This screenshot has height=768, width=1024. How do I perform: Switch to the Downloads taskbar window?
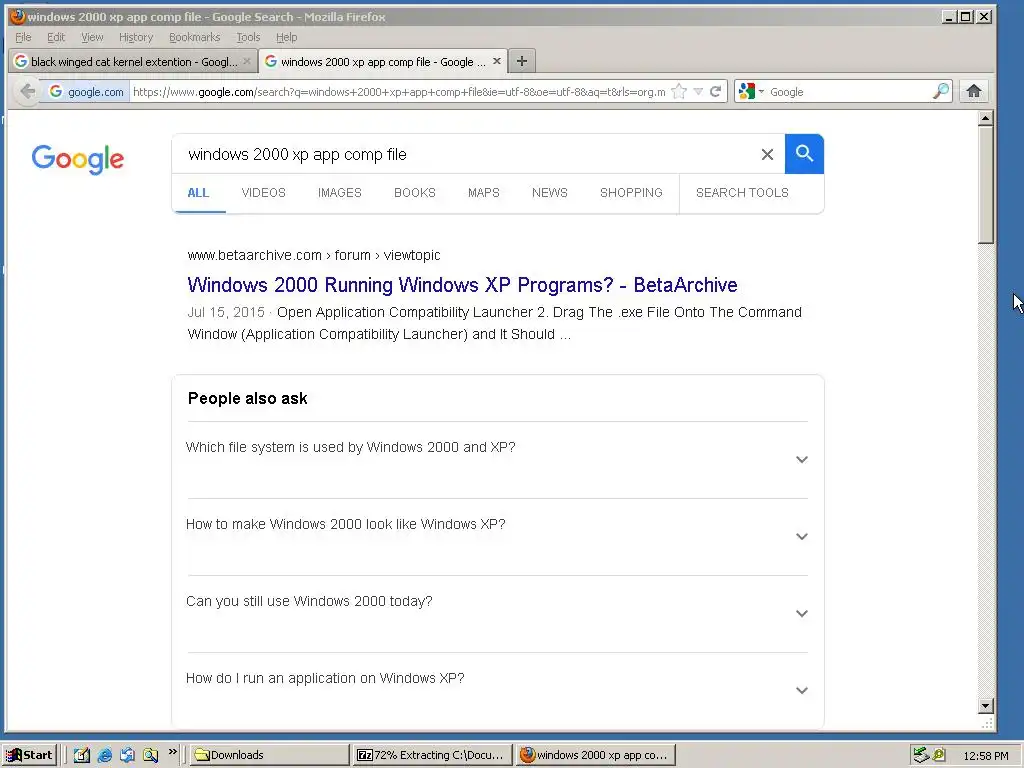pos(269,755)
